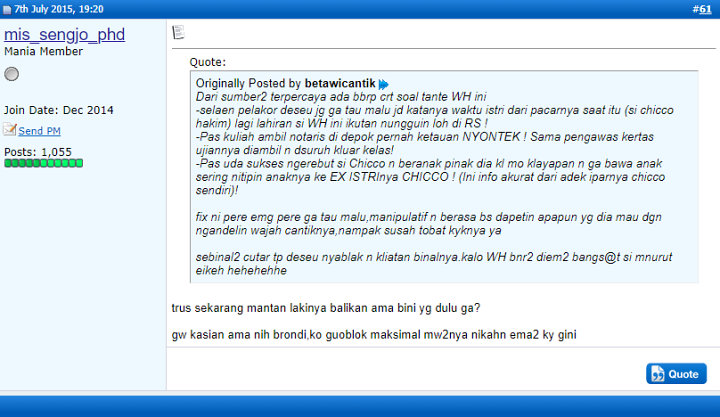Click the '7th July 2015, 19:20' timestamp
720x417 pixels.
click(x=59, y=9)
